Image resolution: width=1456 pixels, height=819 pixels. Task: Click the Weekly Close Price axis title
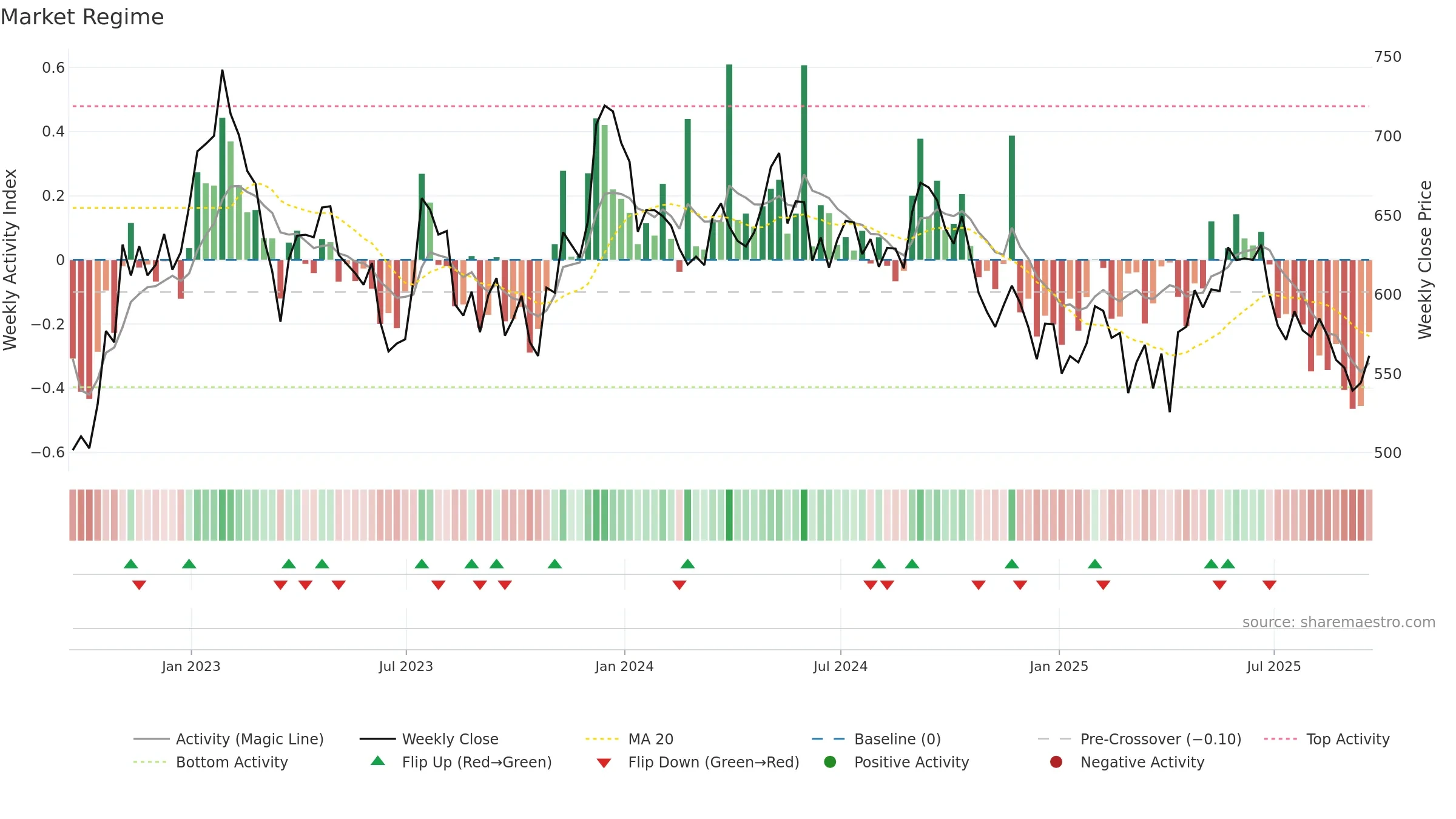coord(1425,260)
